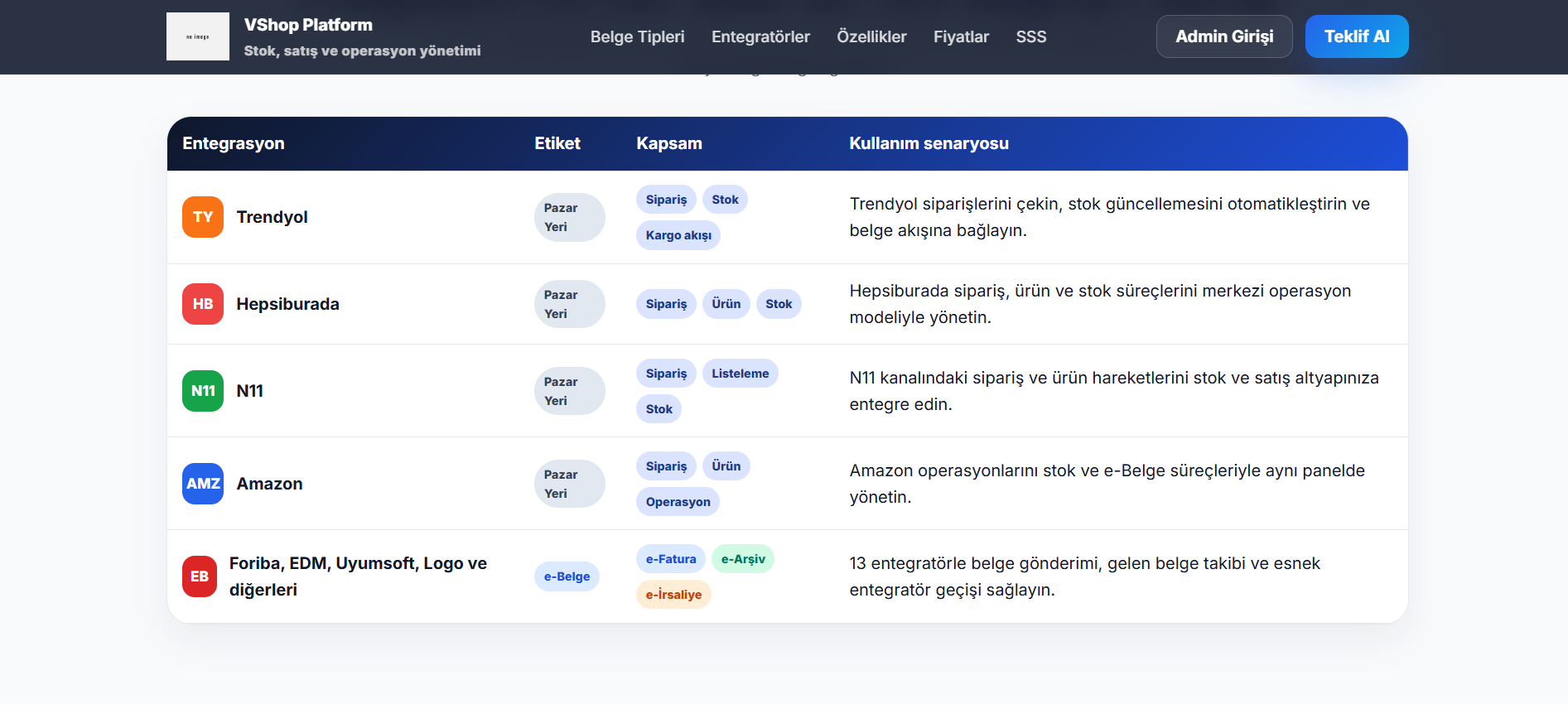Click the green e-Arşiv chip
The height and width of the screenshot is (709, 1568).
click(x=743, y=559)
